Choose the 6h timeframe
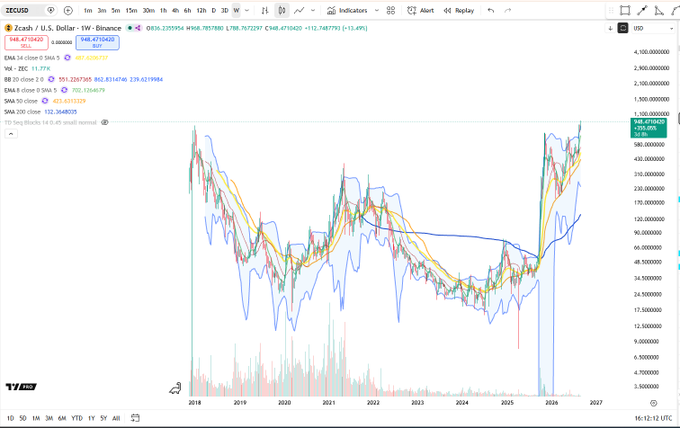 click(187, 10)
